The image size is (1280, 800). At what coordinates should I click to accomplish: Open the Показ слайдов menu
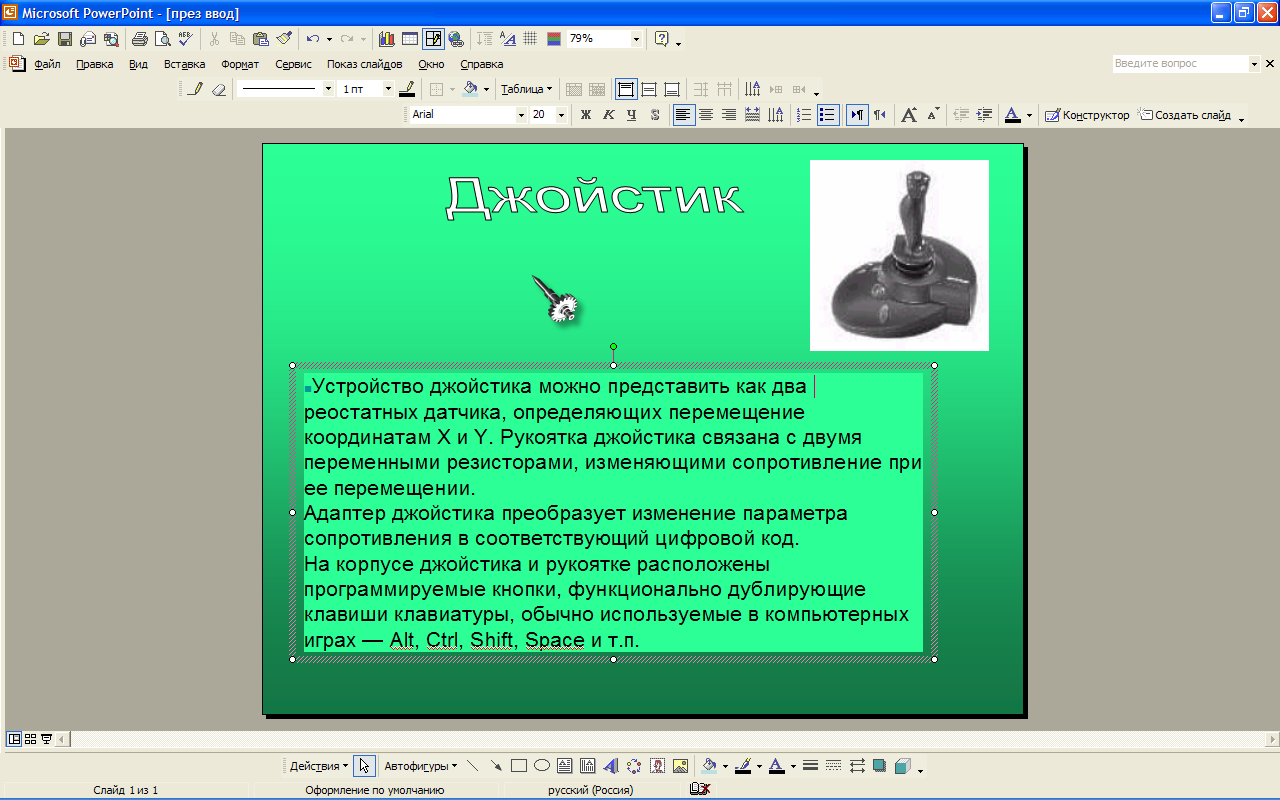point(364,64)
